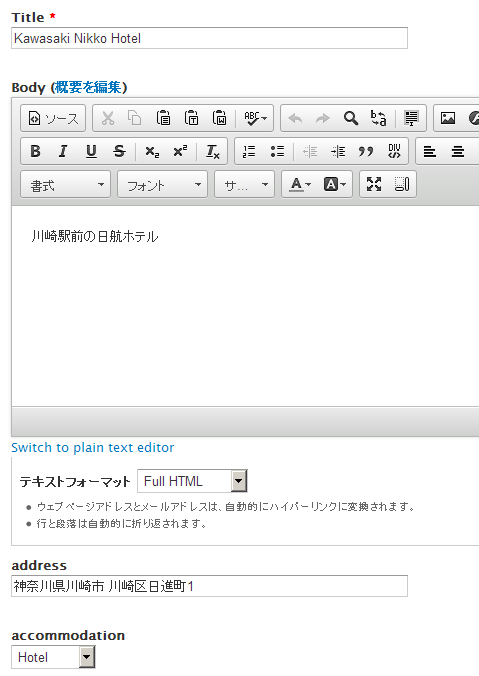479x676 pixels.
Task: Open the font size (サ...) dropdown
Action: click(x=244, y=185)
